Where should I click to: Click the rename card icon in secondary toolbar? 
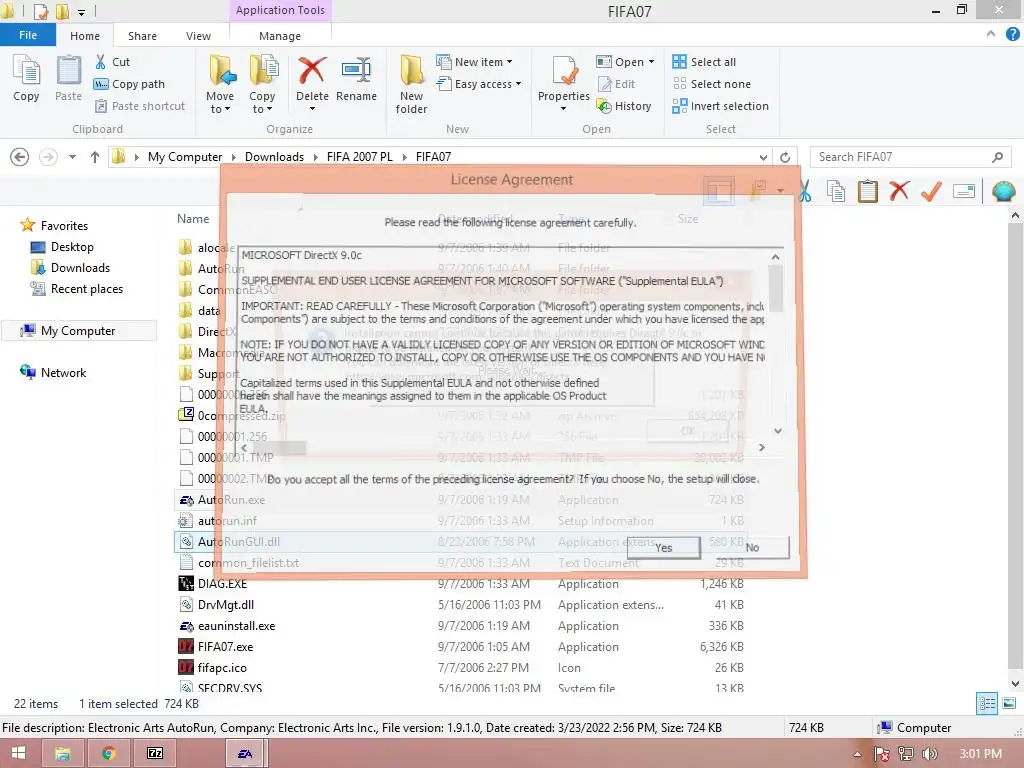[964, 191]
